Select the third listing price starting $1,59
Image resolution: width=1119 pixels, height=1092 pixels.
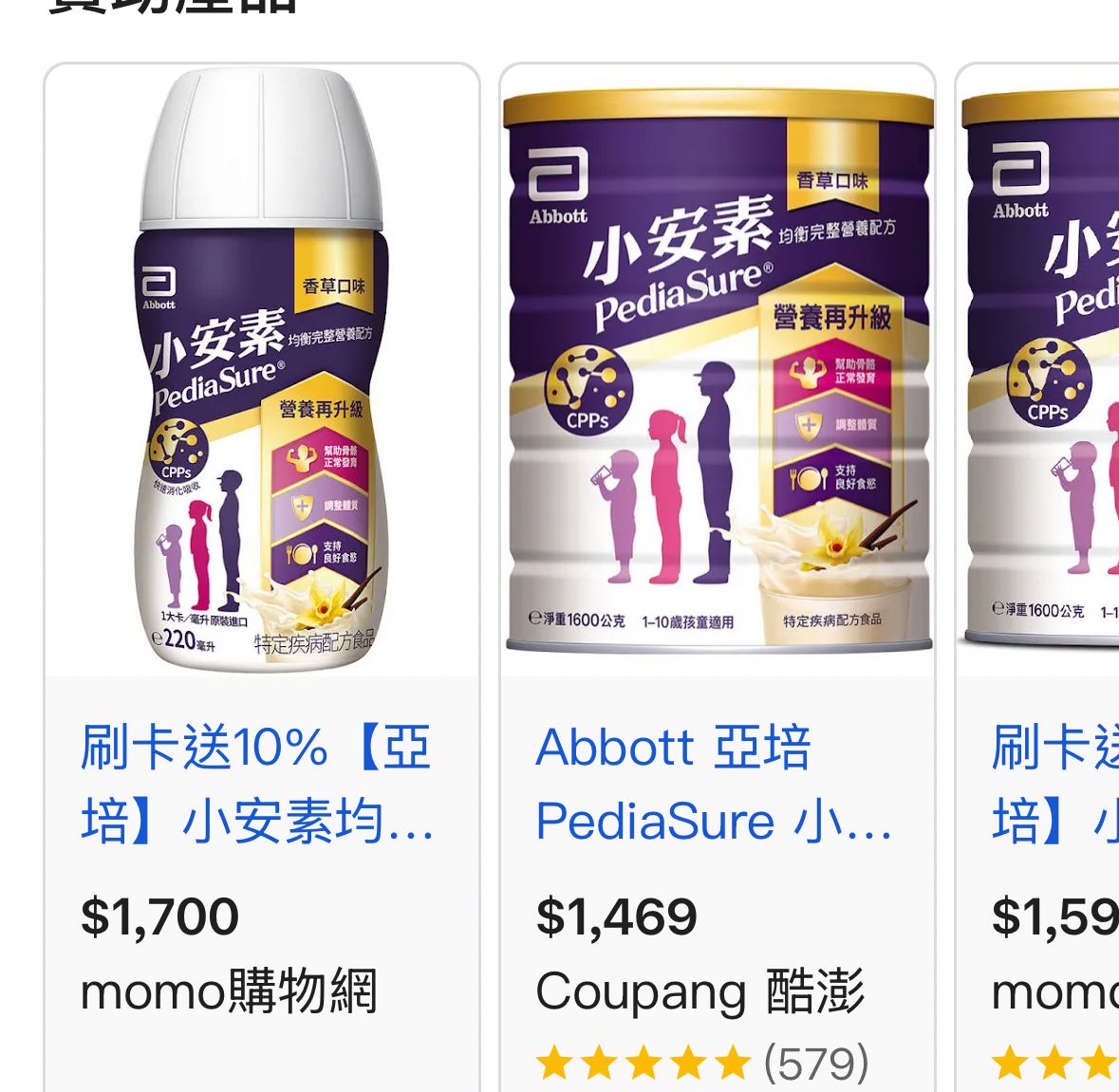1055,916
